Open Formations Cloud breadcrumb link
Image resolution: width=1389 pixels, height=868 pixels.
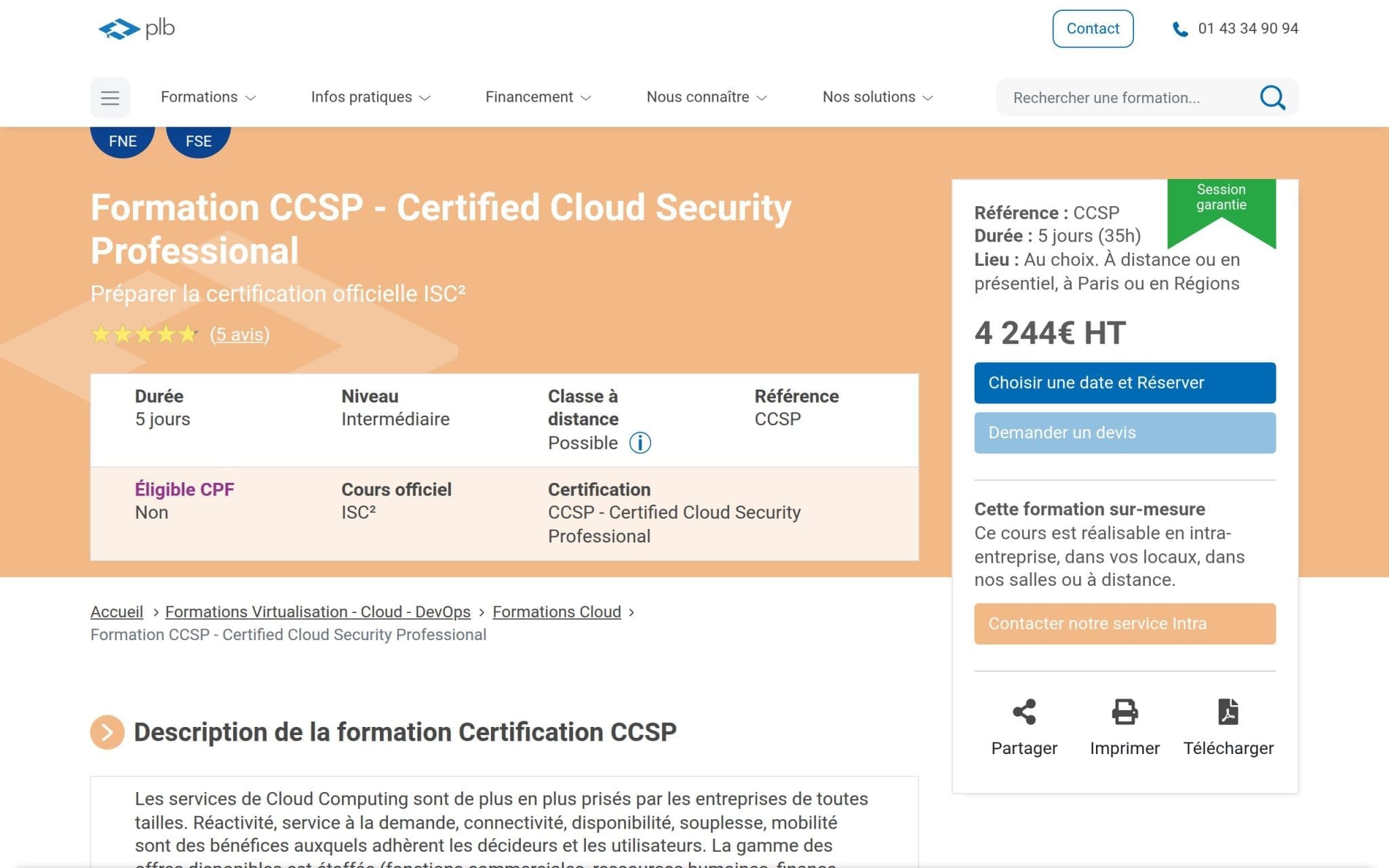[556, 612]
